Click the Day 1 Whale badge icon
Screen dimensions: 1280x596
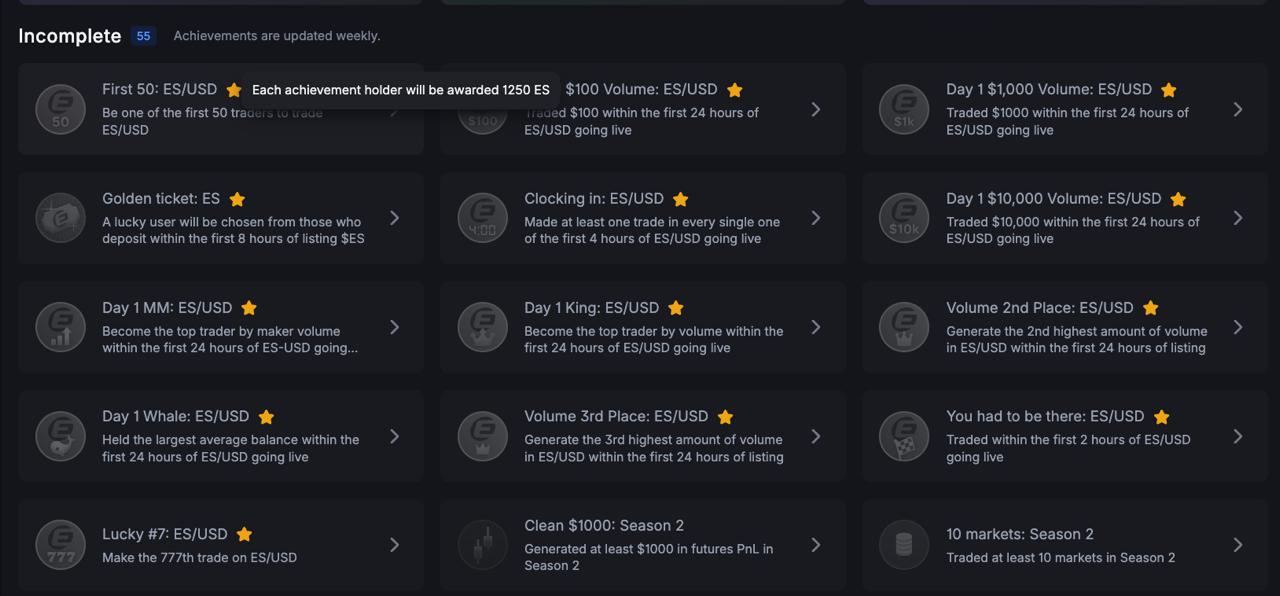click(61, 436)
